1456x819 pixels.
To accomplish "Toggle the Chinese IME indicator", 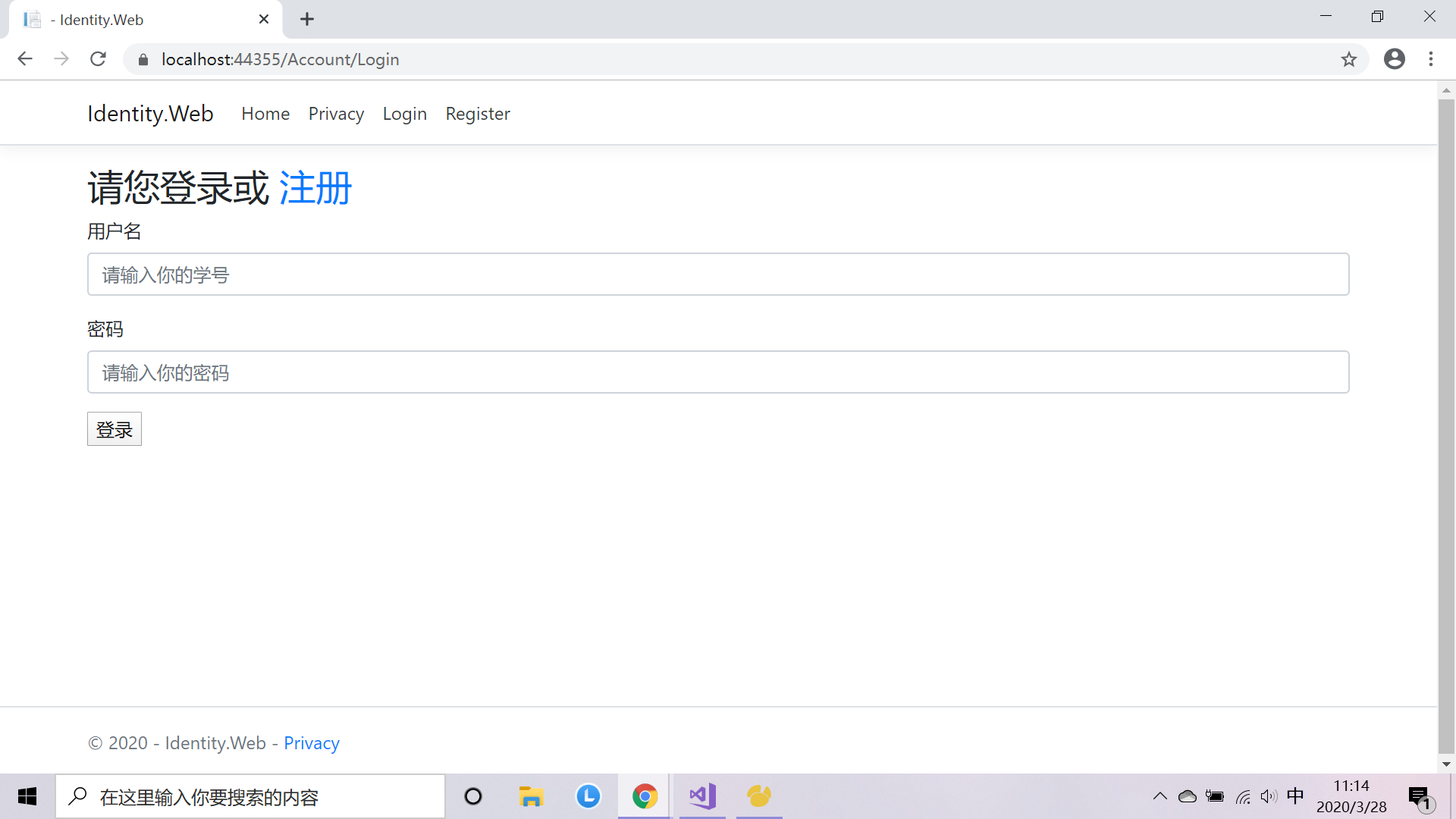I will tap(1295, 795).
